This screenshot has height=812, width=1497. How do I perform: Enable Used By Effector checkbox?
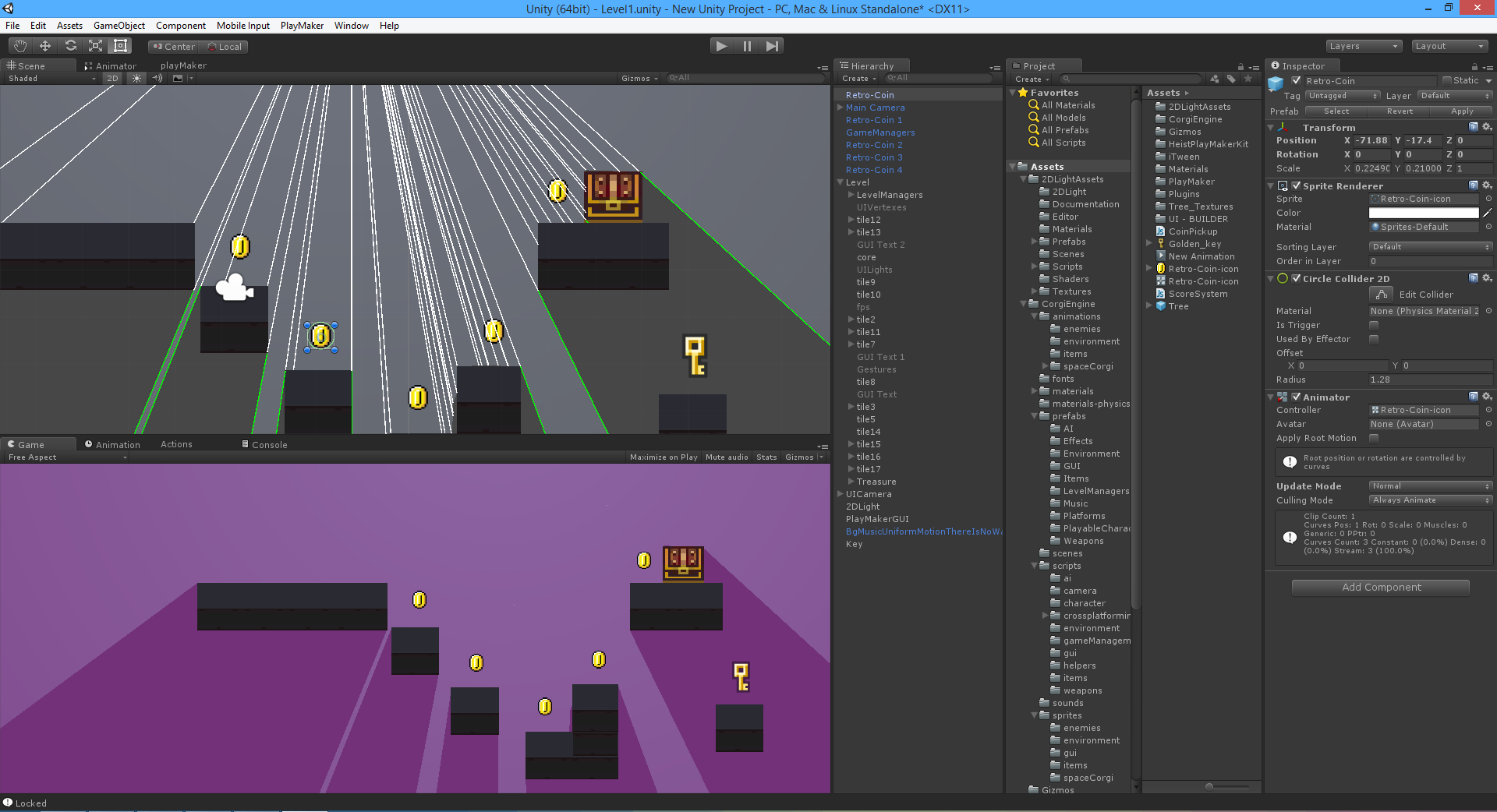[1374, 339]
